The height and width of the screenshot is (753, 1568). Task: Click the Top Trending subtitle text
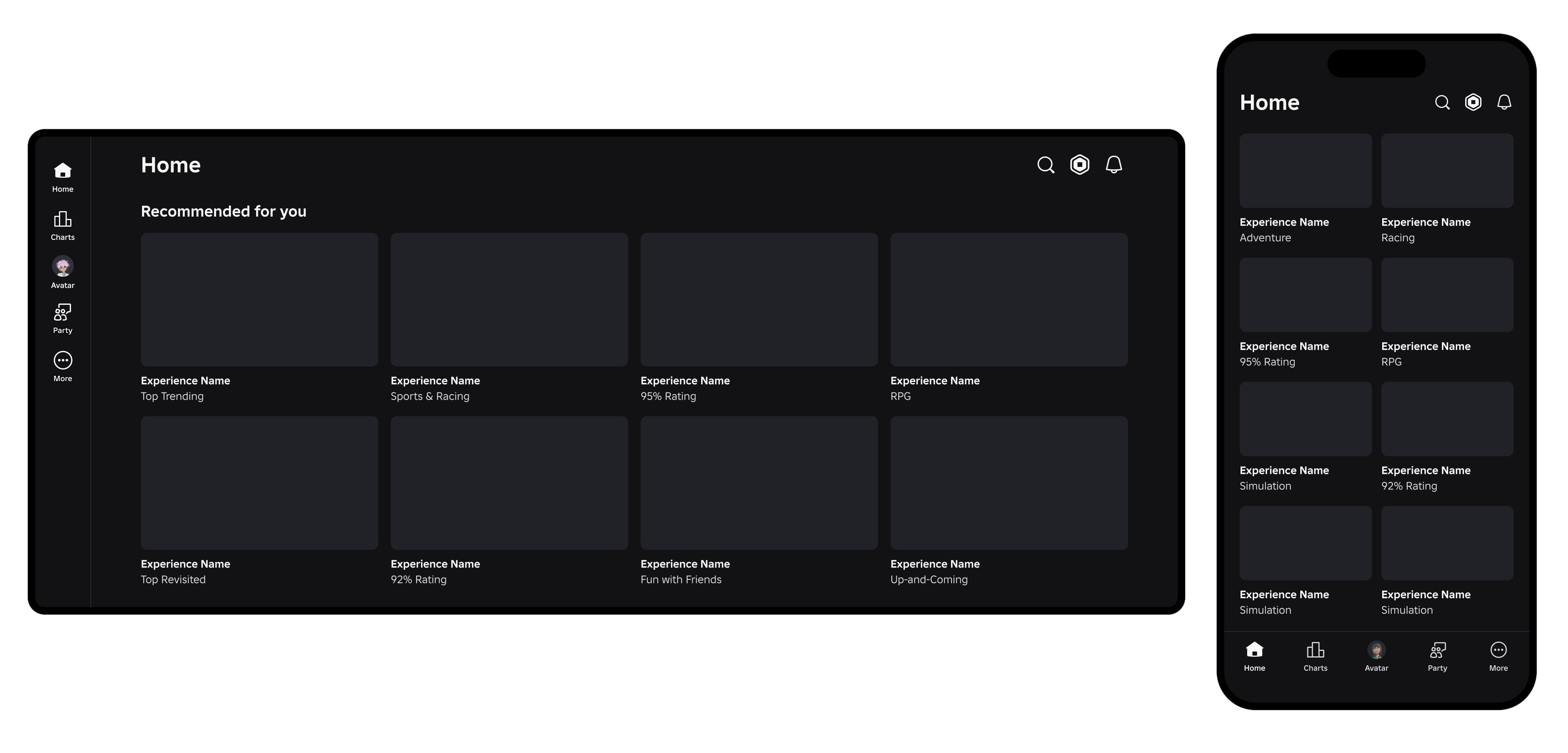click(x=172, y=396)
